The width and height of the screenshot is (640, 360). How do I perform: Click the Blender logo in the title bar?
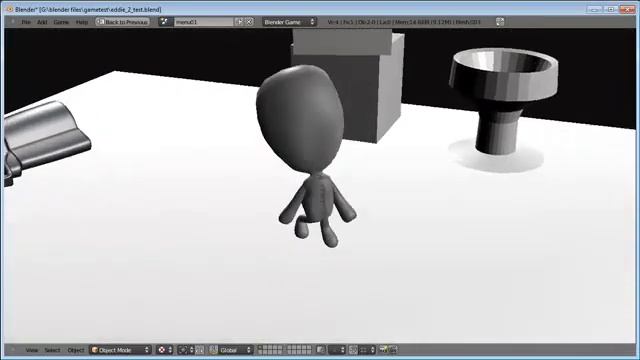pyautogui.click(x=10, y=9)
